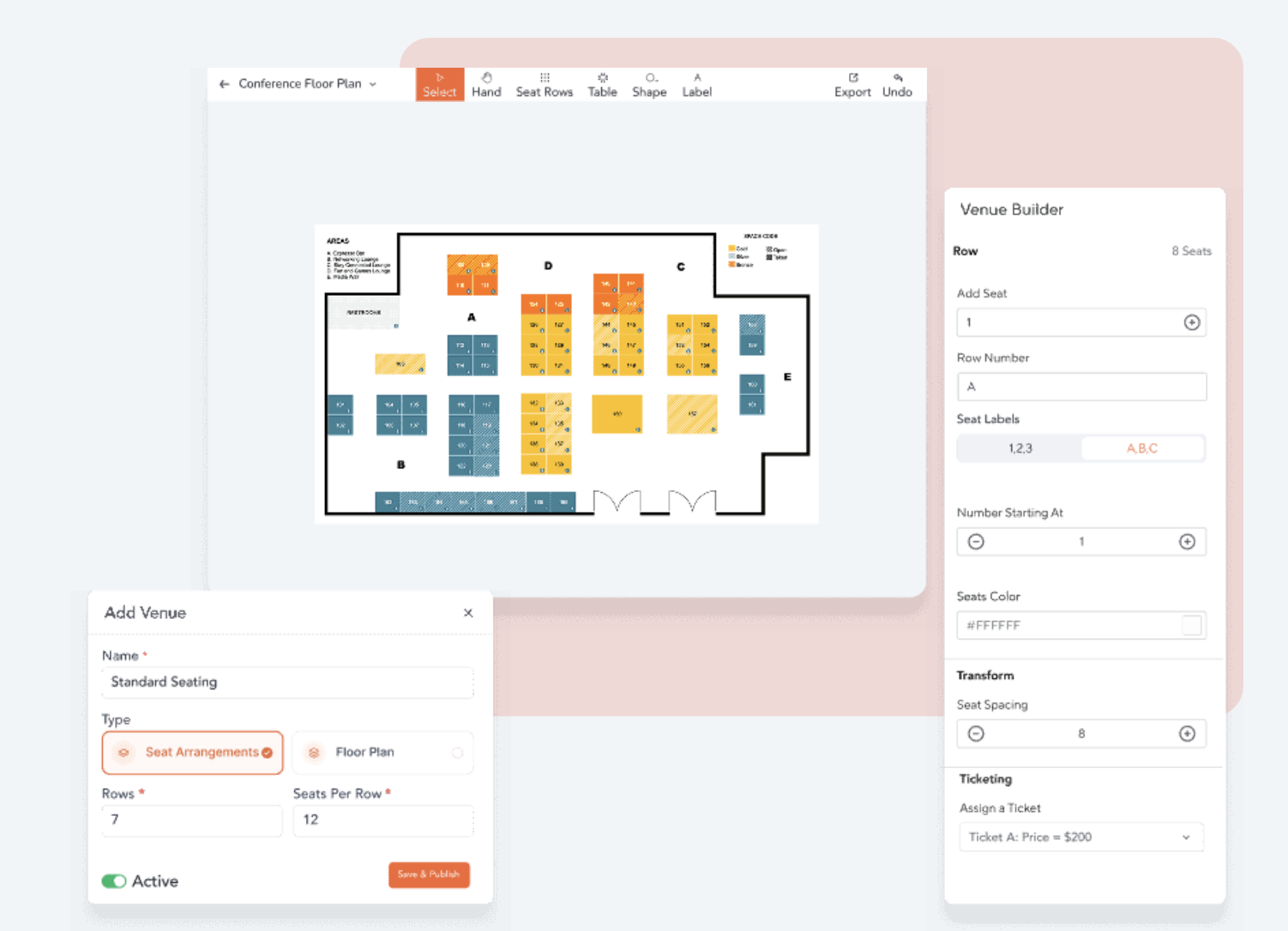
Task: Switch seat labels to 1,2,3
Action: point(1020,448)
